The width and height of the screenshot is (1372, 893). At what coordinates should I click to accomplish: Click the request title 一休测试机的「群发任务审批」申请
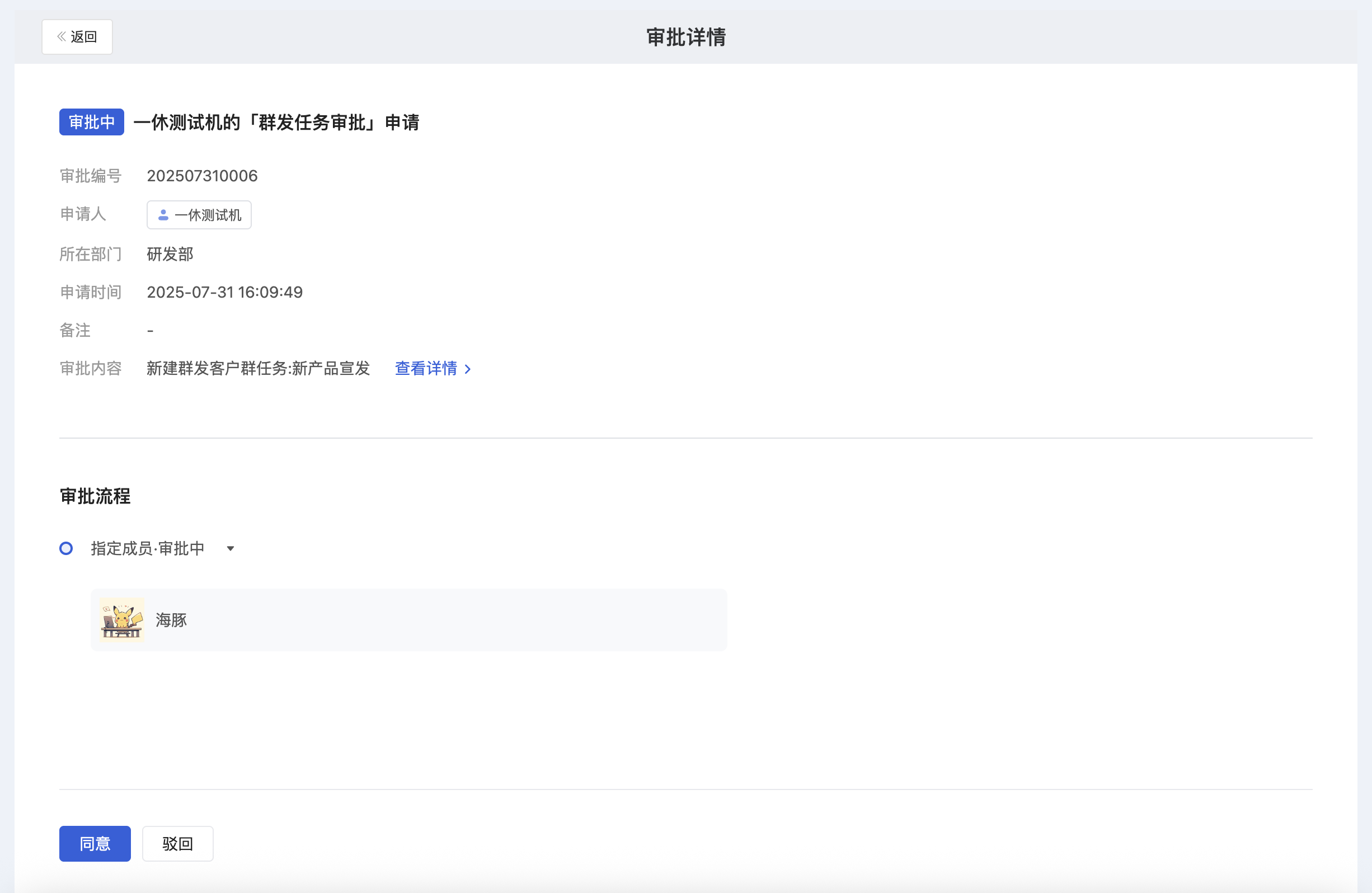(277, 122)
